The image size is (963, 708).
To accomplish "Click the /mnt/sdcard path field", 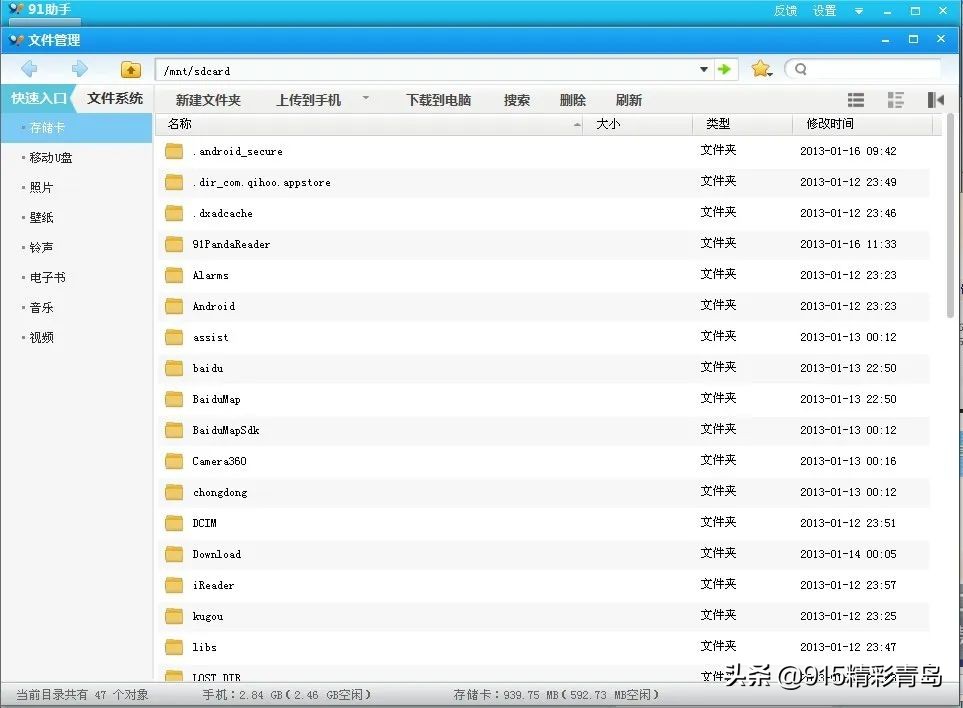I will coord(427,70).
